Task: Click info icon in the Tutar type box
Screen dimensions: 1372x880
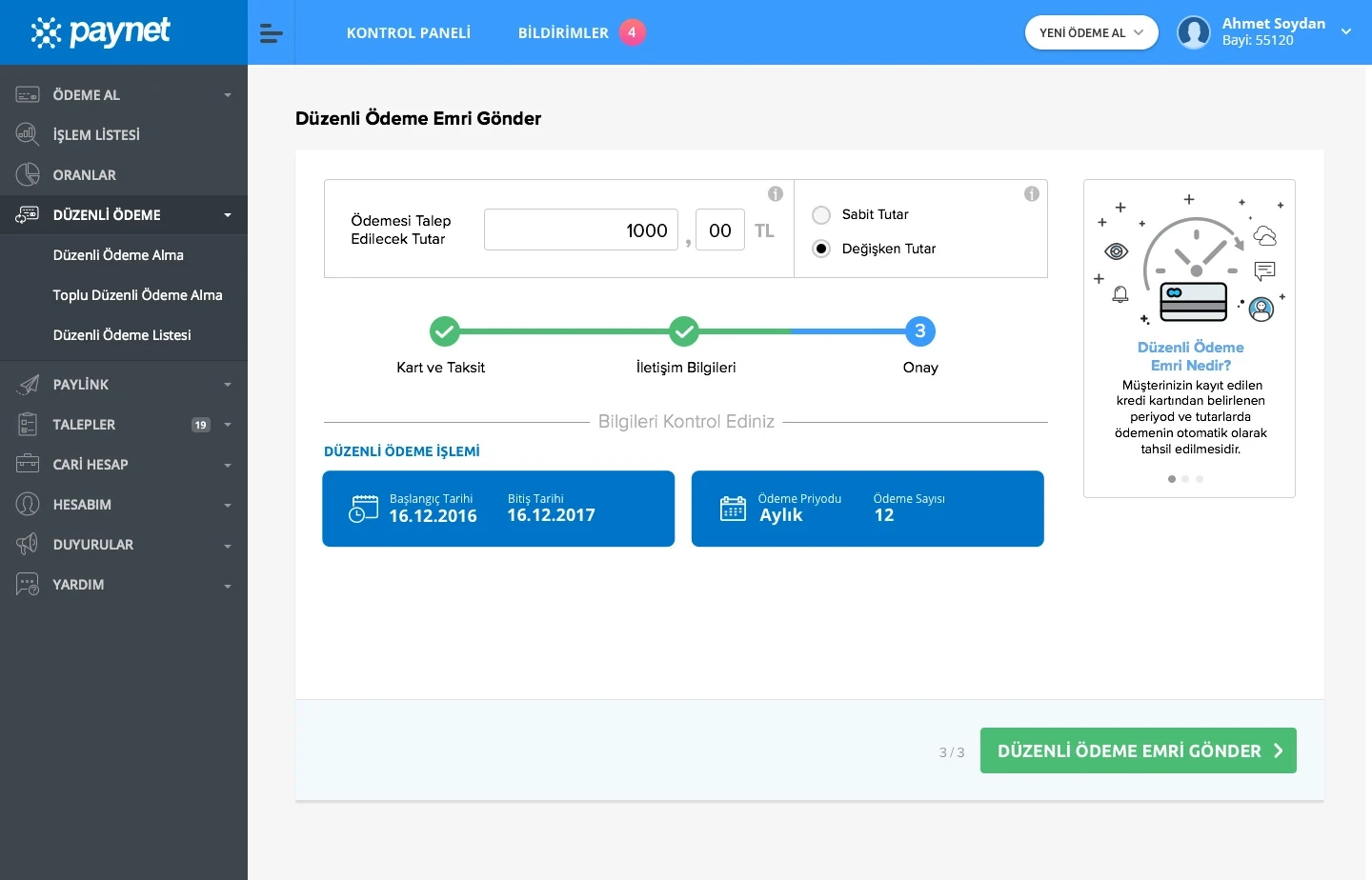Action: tap(1031, 194)
